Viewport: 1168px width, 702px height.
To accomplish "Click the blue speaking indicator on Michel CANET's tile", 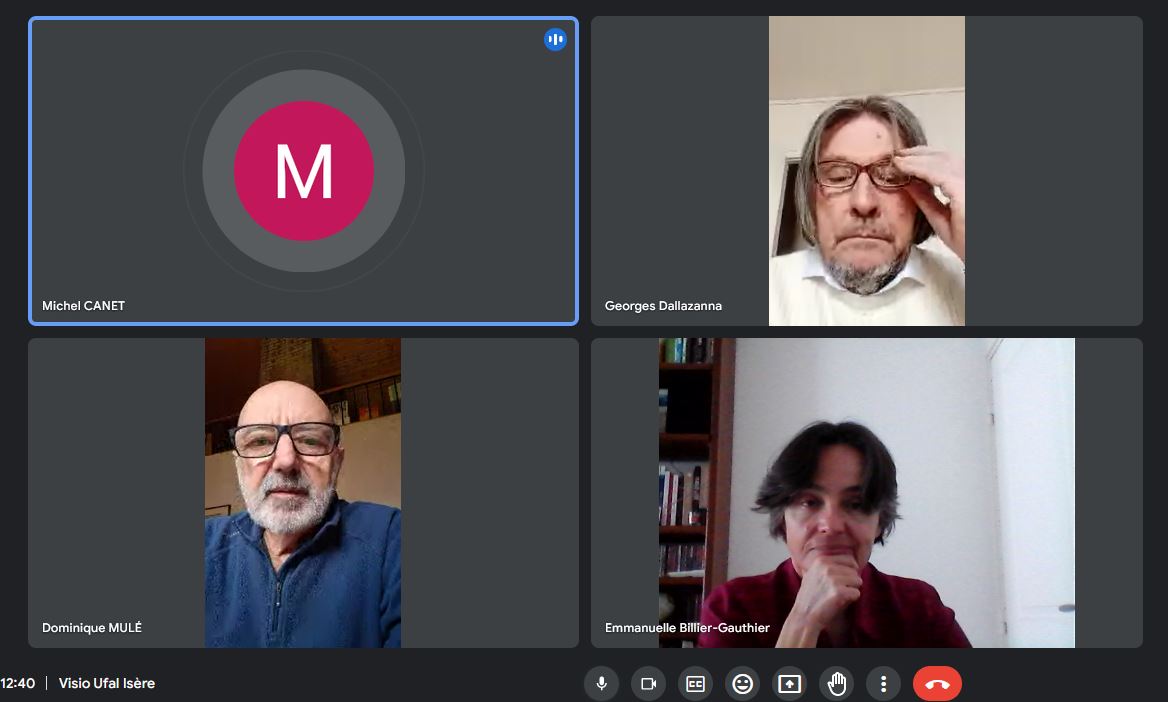I will [555, 40].
